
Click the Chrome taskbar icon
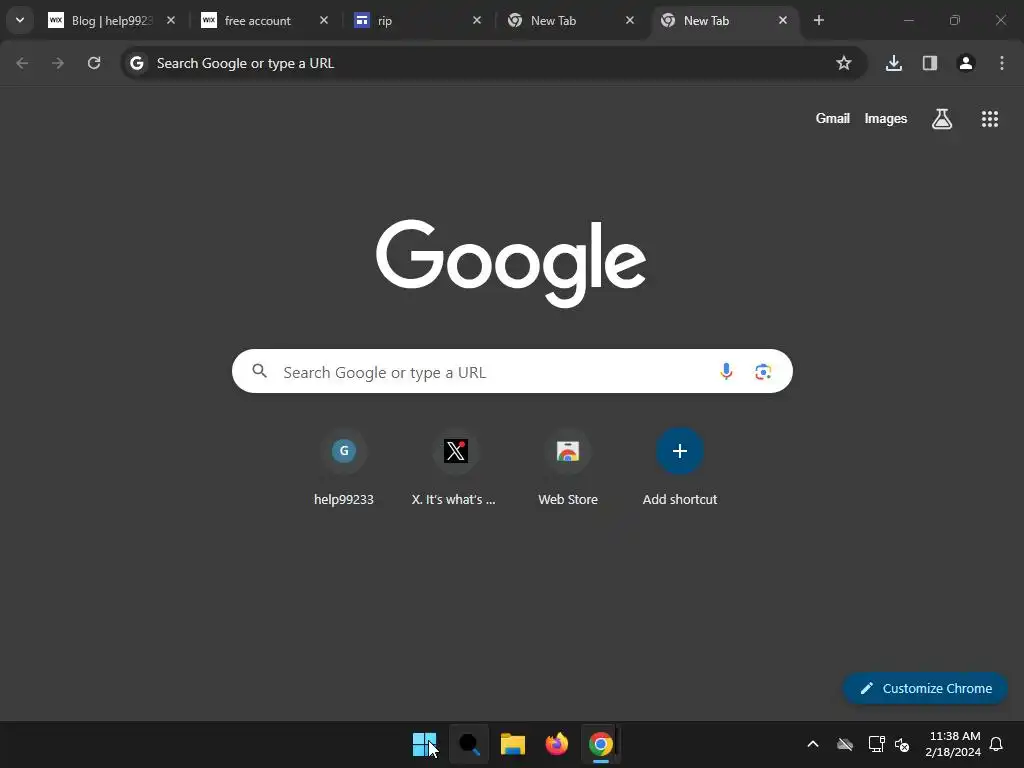point(600,744)
